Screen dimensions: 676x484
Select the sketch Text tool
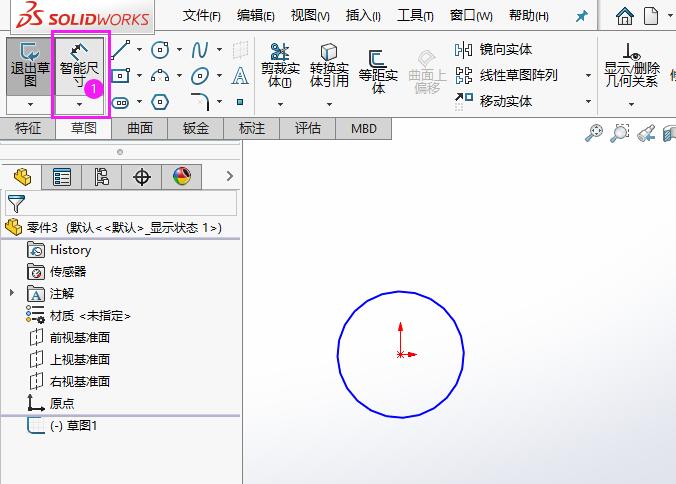tap(240, 76)
